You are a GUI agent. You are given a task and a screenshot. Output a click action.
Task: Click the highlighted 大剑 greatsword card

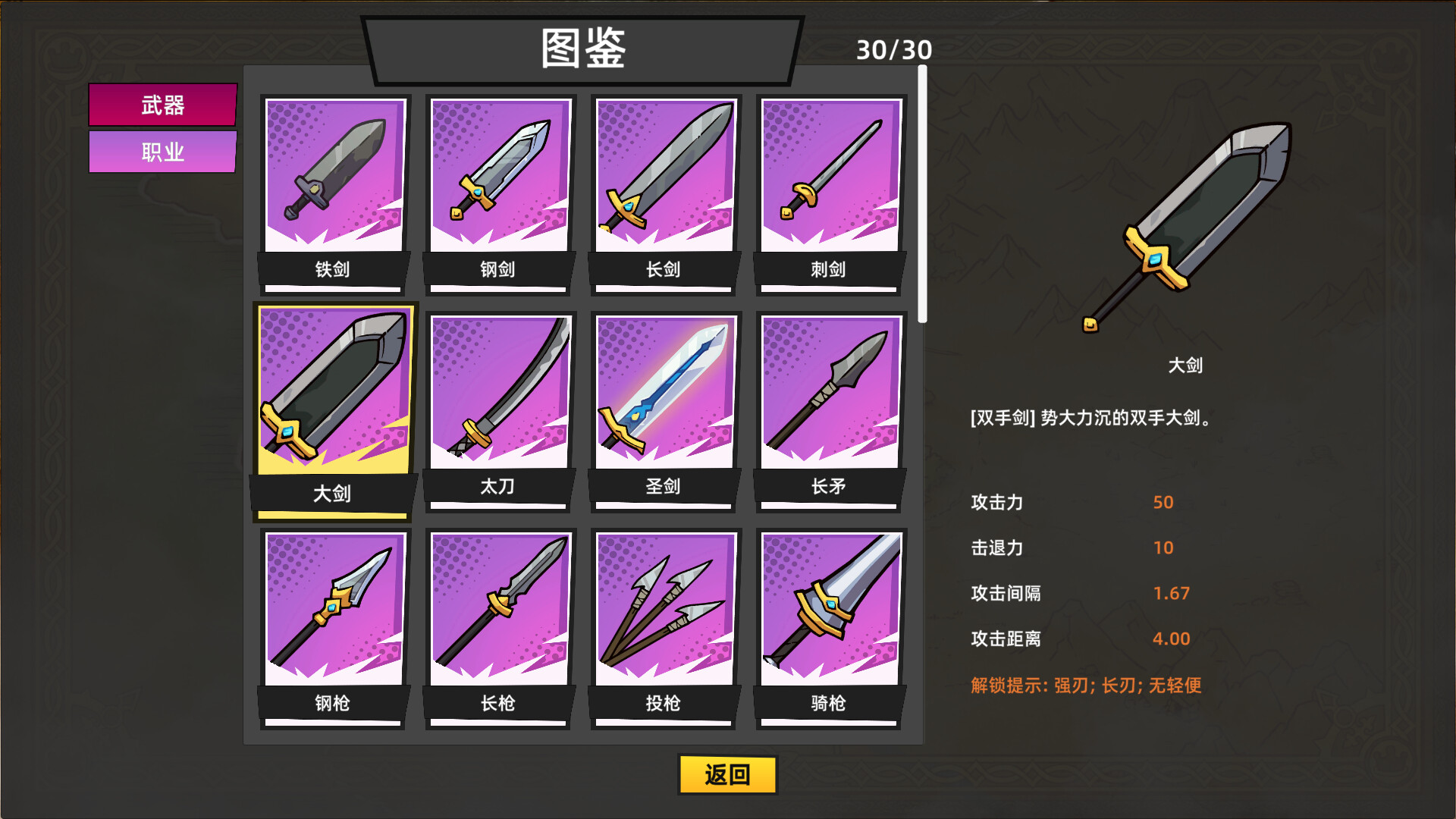pyautogui.click(x=334, y=412)
